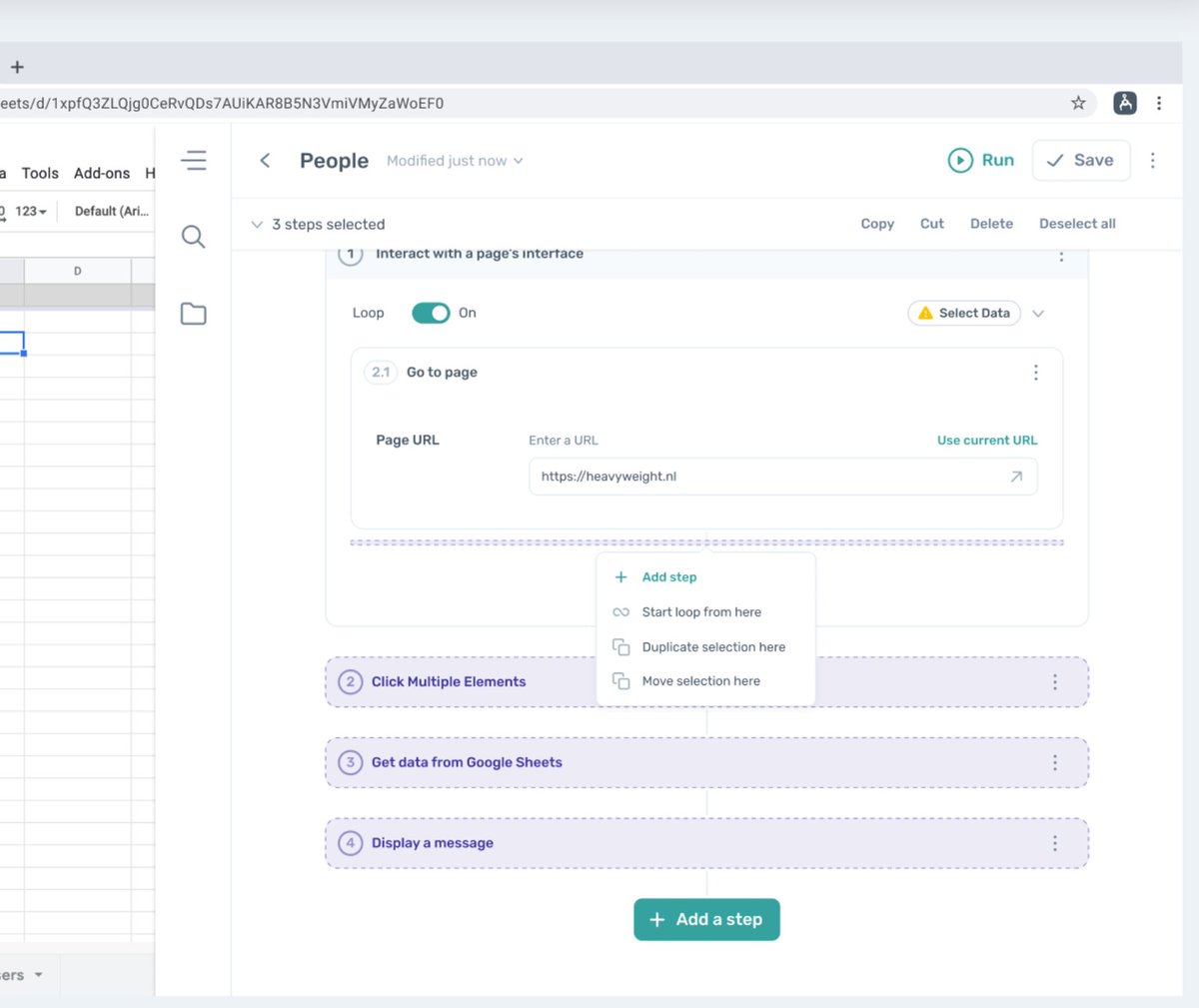Image resolution: width=1199 pixels, height=1008 pixels.
Task: Expand the Modified just now dropdown
Action: (x=455, y=161)
